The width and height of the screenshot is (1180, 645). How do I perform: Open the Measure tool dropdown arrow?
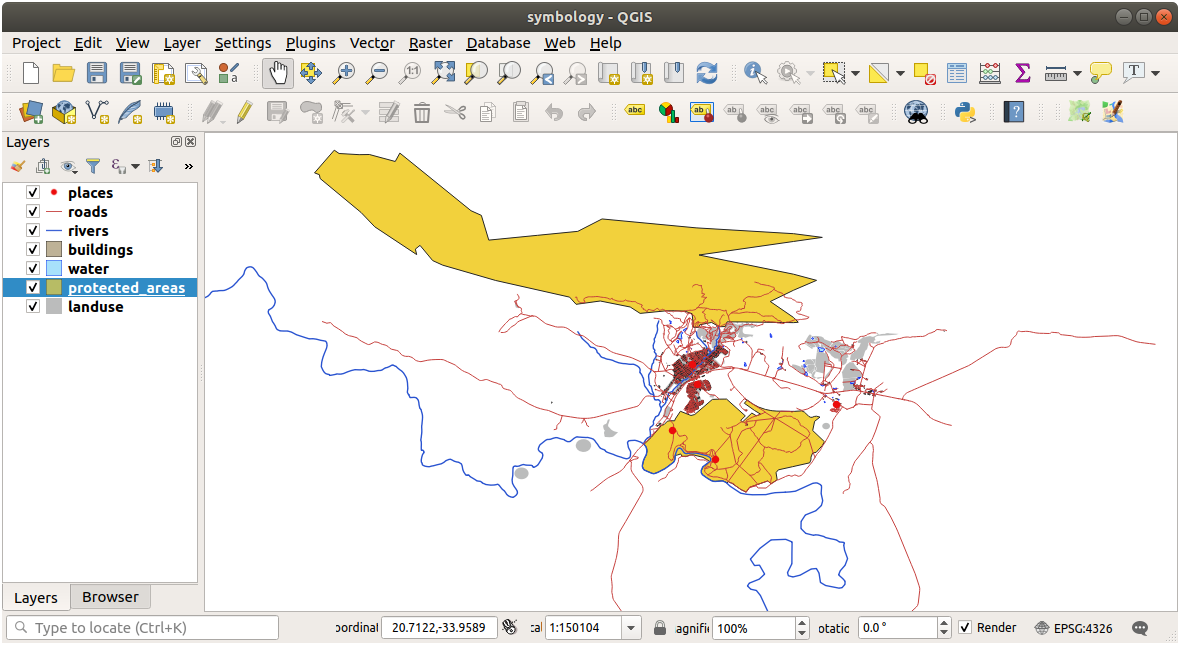point(1077,73)
